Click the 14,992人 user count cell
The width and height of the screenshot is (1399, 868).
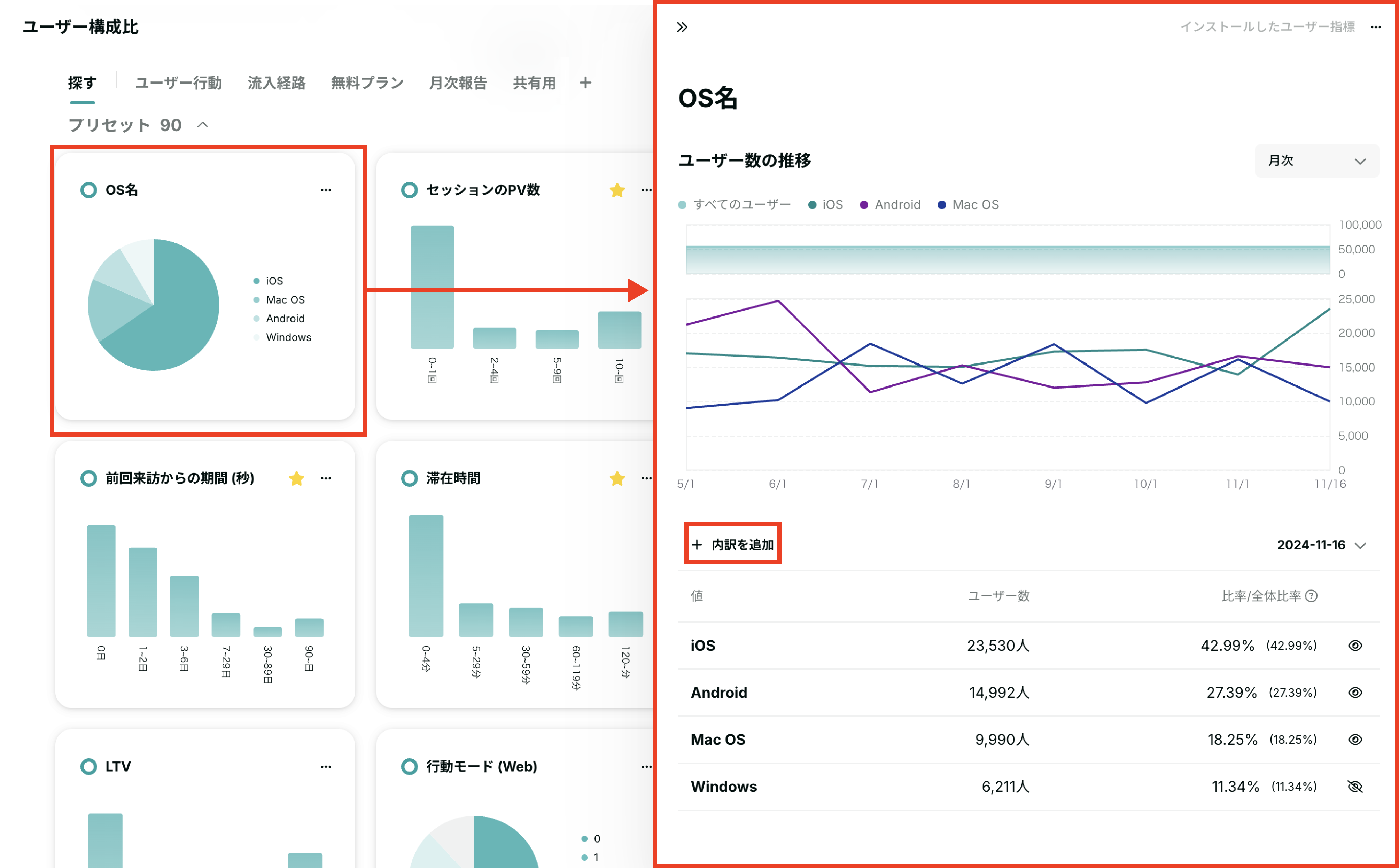point(1000,692)
